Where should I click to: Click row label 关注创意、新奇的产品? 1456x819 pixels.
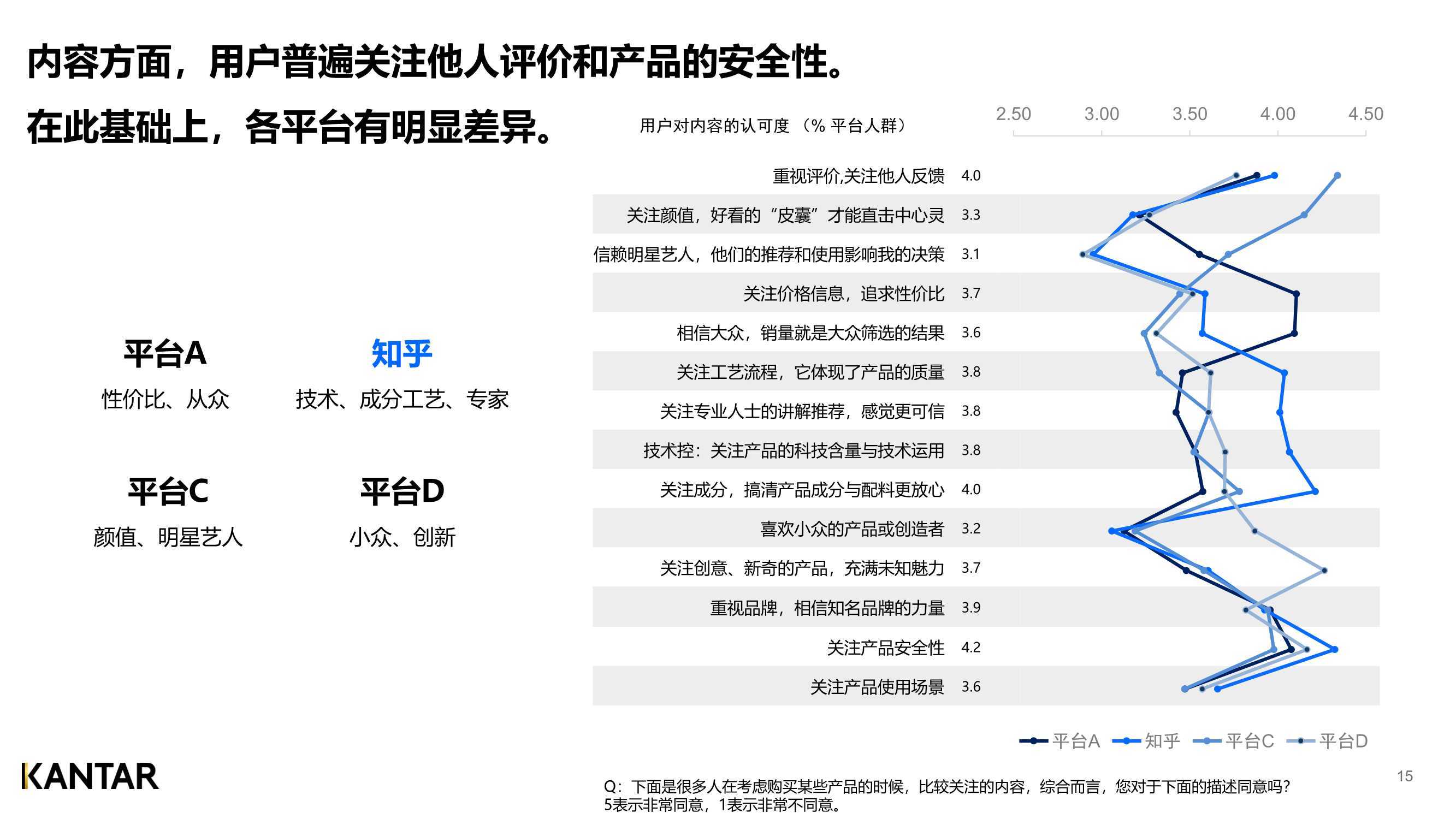[803, 568]
